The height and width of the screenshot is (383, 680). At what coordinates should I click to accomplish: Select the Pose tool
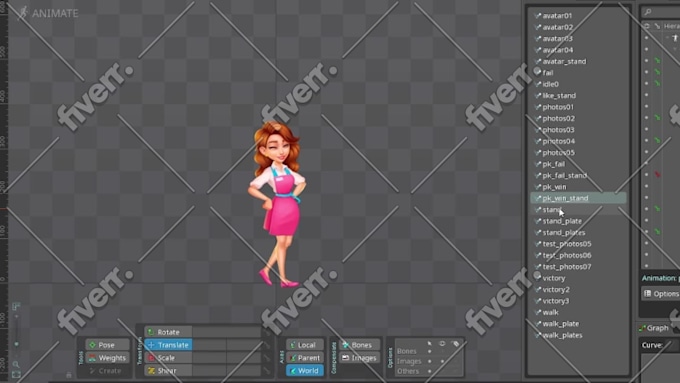point(107,345)
